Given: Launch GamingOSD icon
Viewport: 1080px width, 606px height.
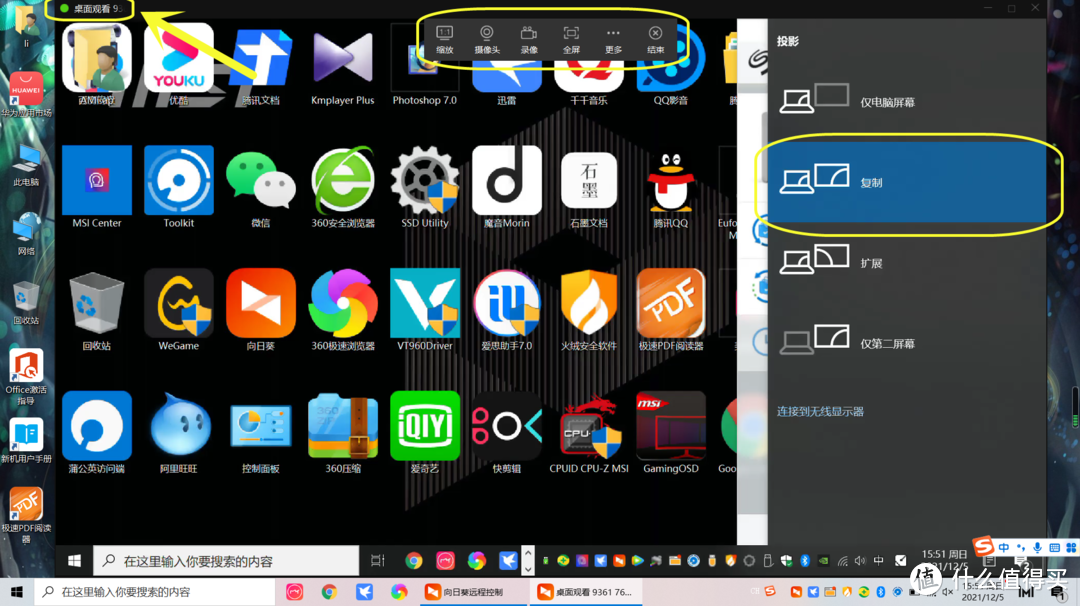Looking at the screenshot, I should 670,432.
